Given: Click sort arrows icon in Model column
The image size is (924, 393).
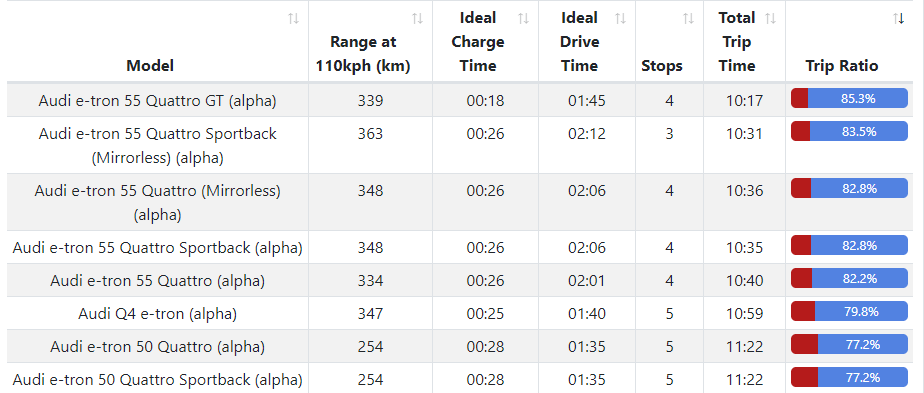Looking at the screenshot, I should tap(293, 19).
